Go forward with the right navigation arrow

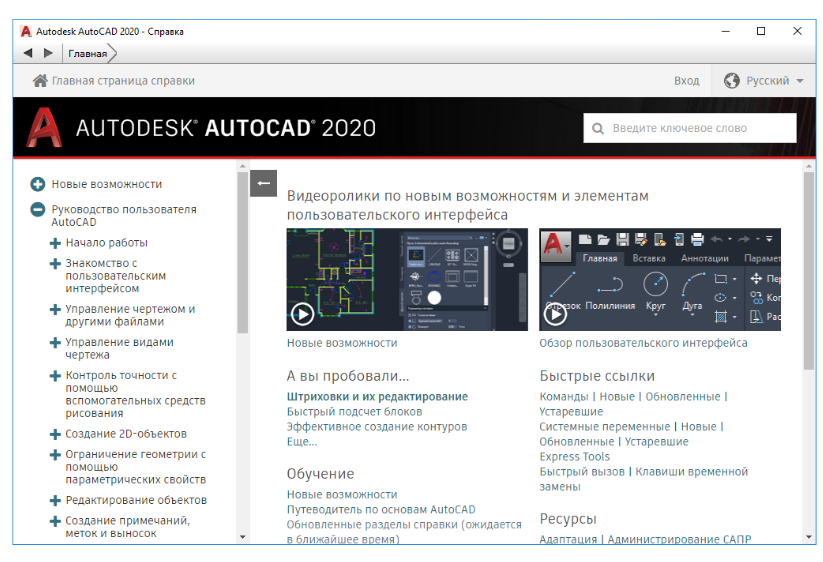tap(48, 53)
